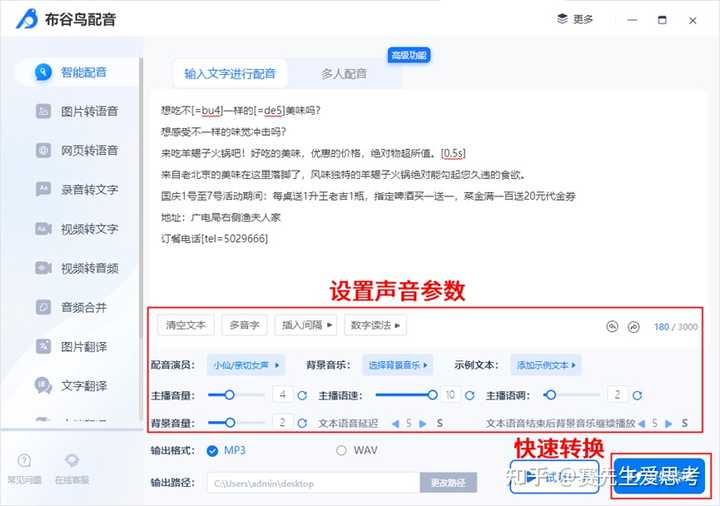This screenshot has height=506, width=720.
Task: Click the 高级功能 badge
Action: (x=409, y=56)
